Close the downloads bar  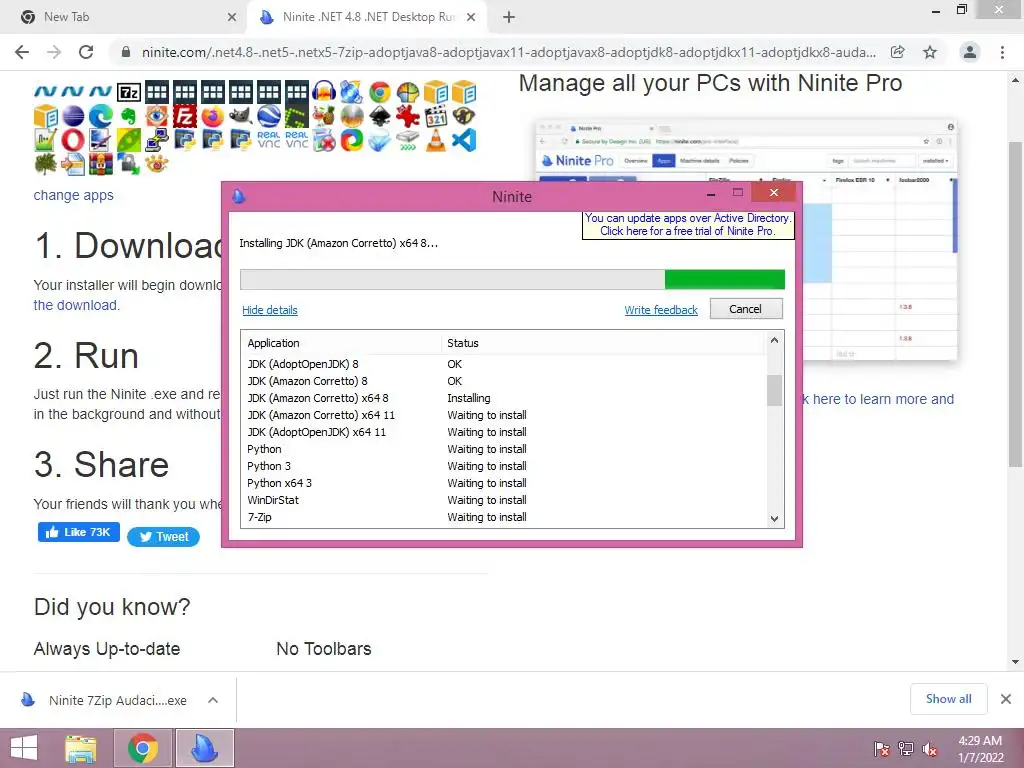click(x=1006, y=699)
